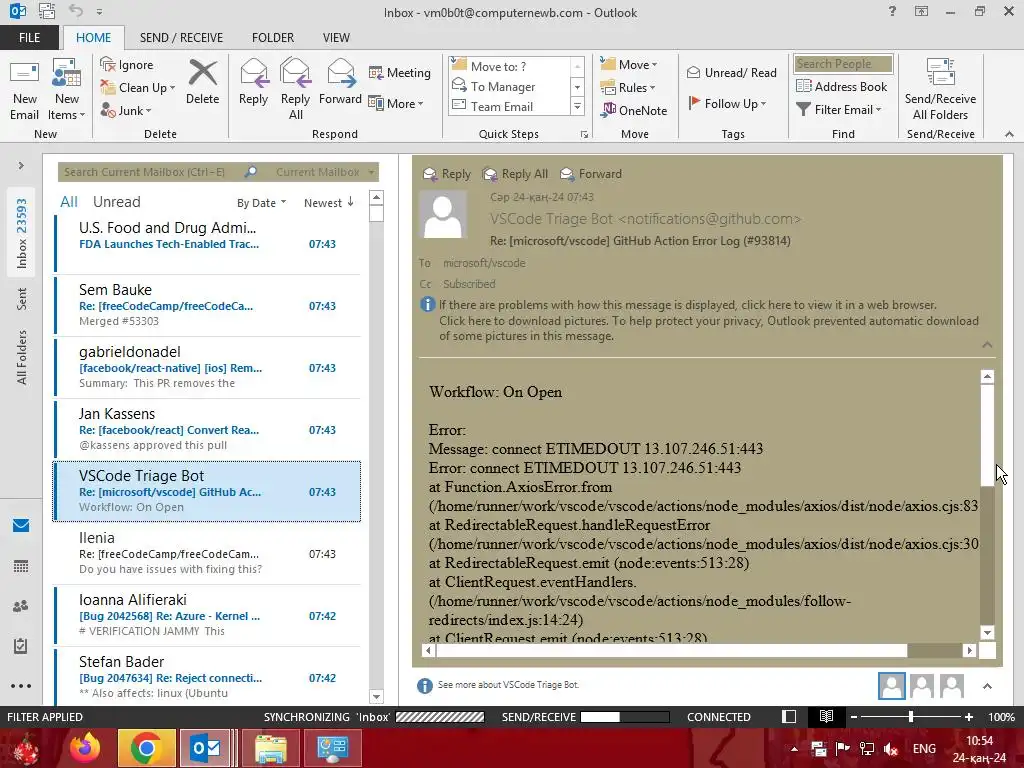
Task: Switch to the VIEW tab
Action: pyautogui.click(x=336, y=37)
